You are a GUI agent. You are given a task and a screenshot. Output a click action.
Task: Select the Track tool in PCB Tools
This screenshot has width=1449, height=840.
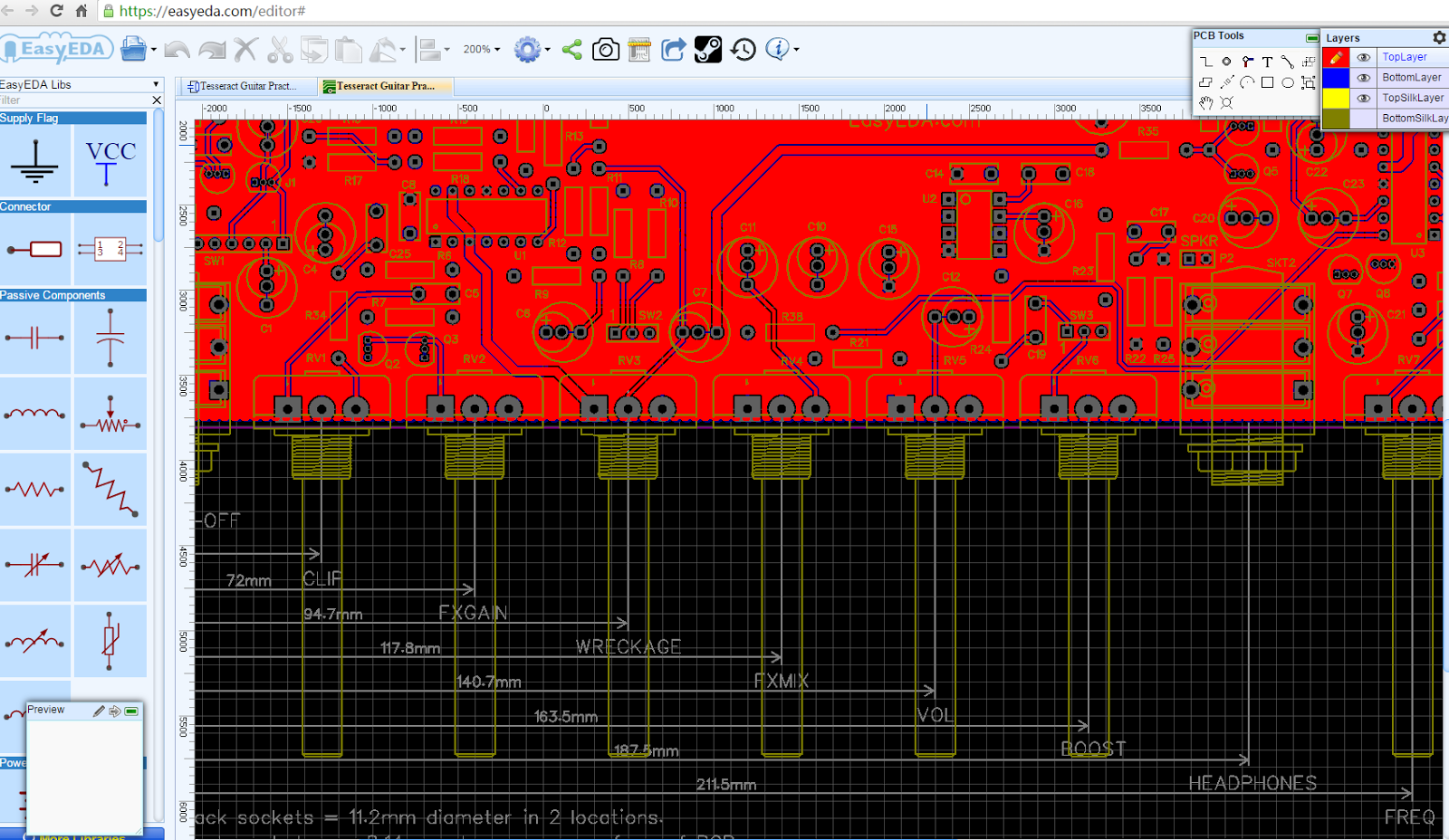tap(1205, 62)
